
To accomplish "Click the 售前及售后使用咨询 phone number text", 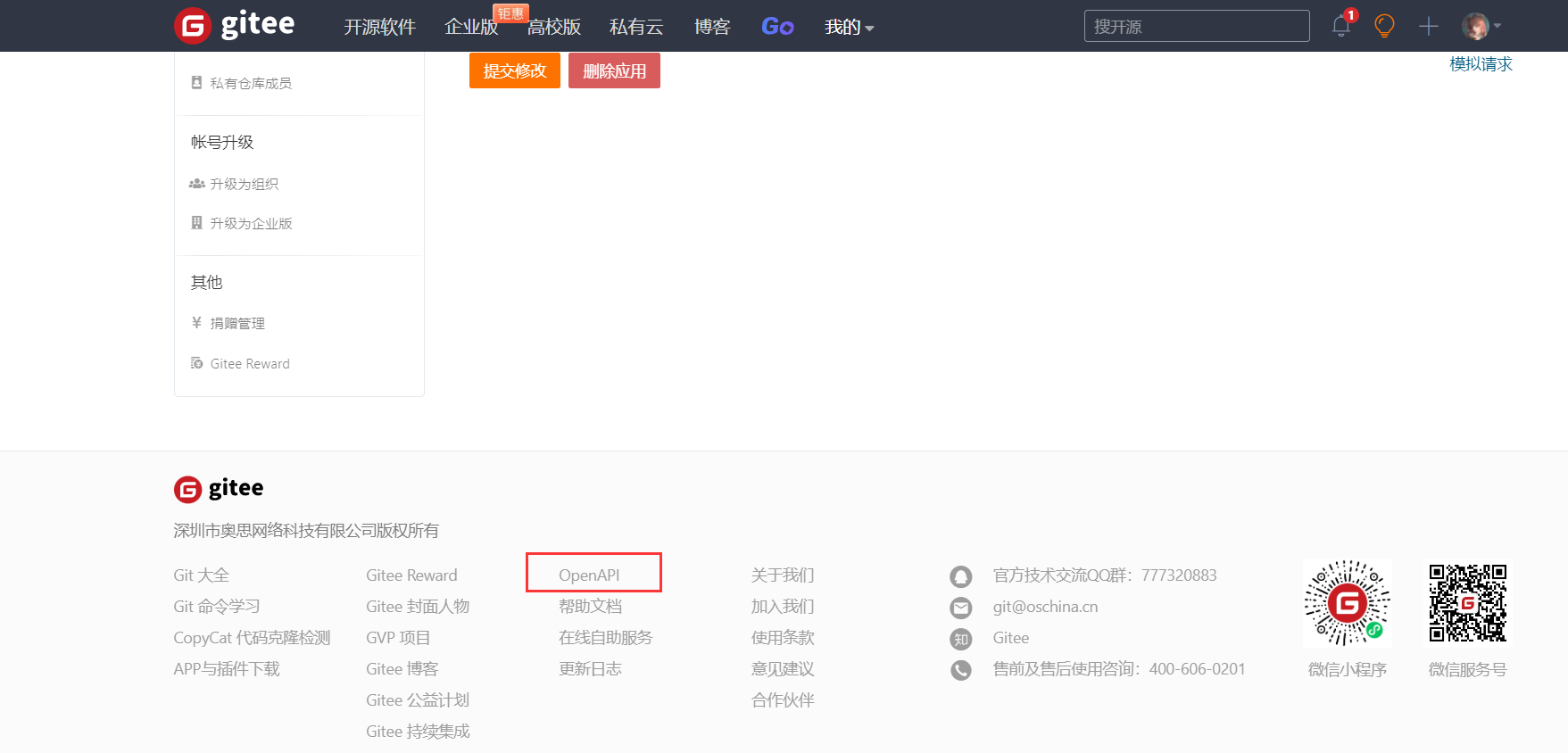I will tap(1119, 669).
